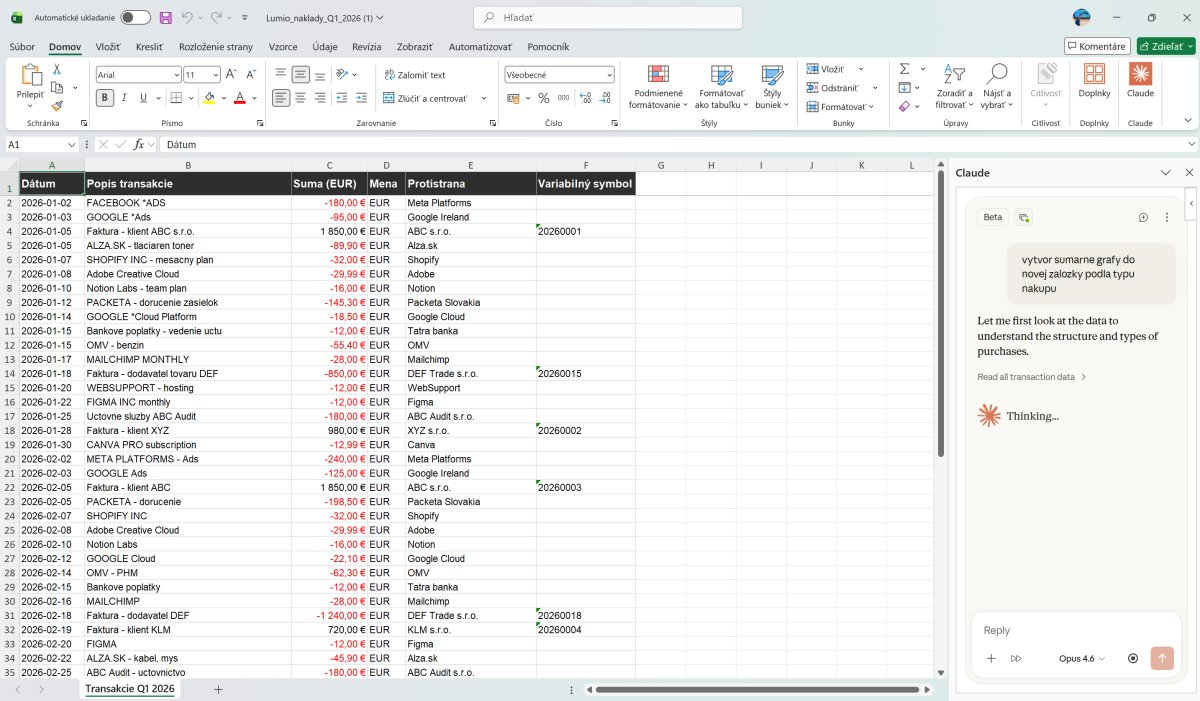Screen dimensions: 1200x701
Task: Open the Vložiť ribbon tab
Action: (108, 47)
